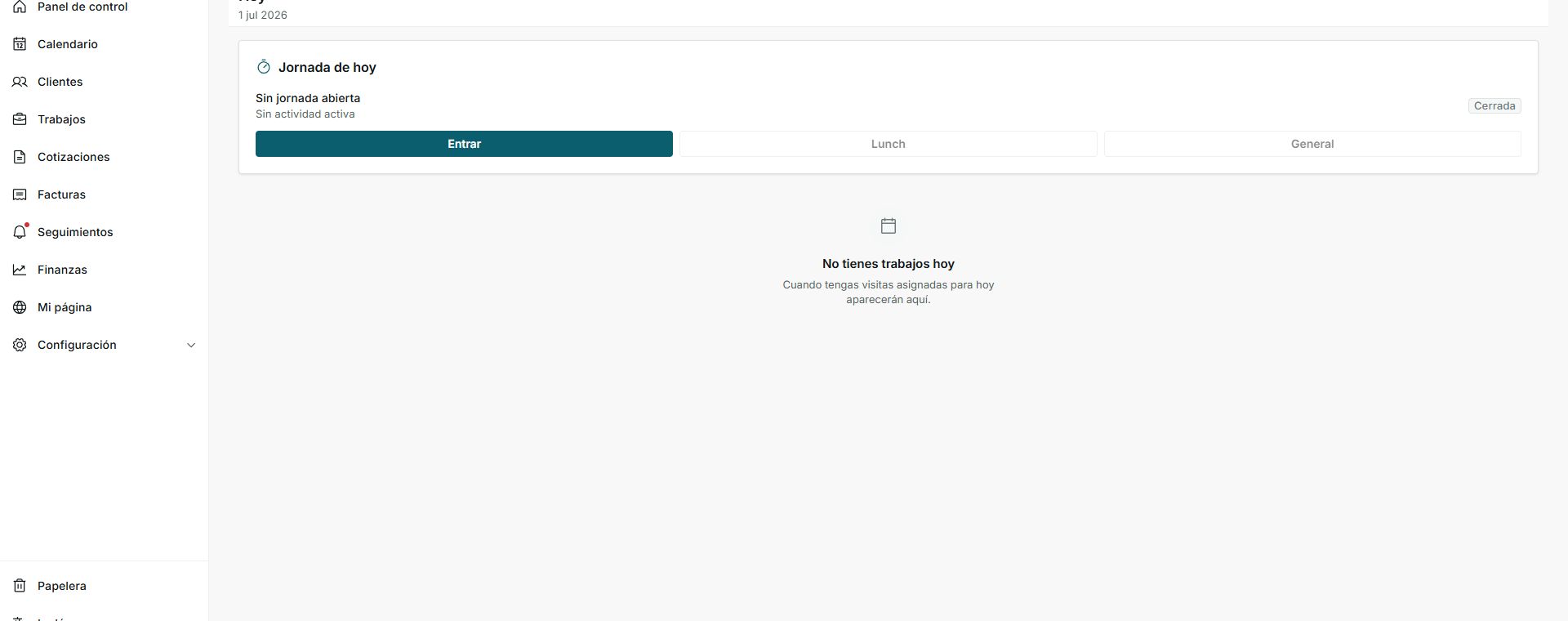
Task: Click the Trabajos briefcase icon
Action: (20, 119)
